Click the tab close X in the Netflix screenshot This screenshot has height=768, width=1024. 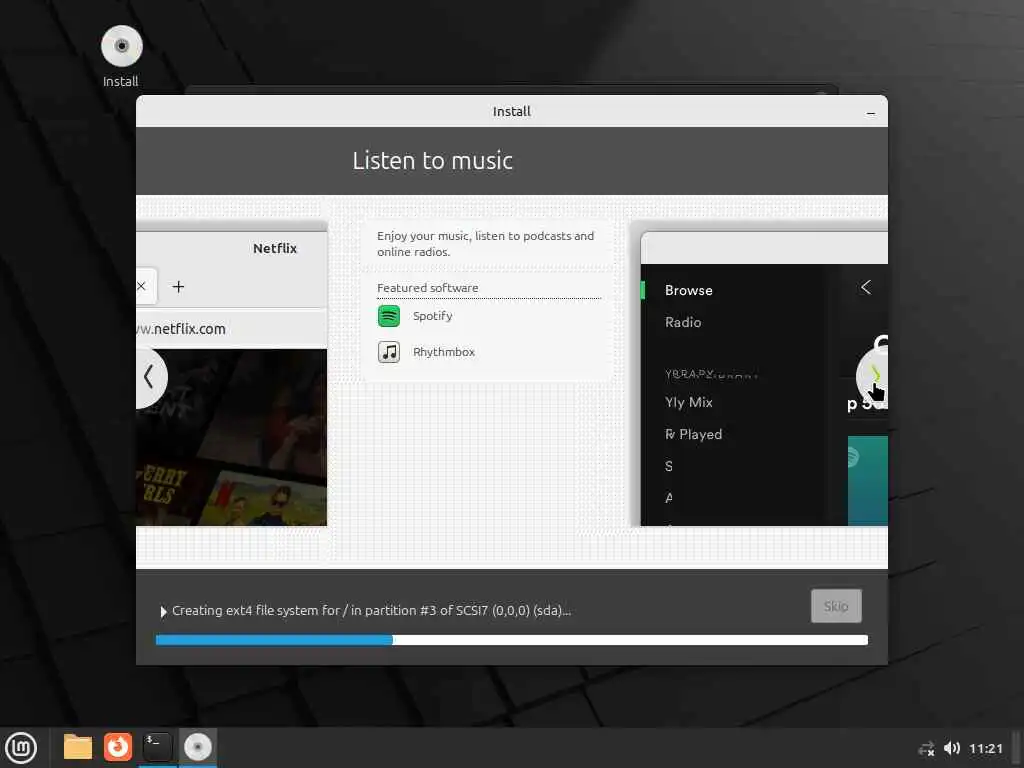(141, 286)
